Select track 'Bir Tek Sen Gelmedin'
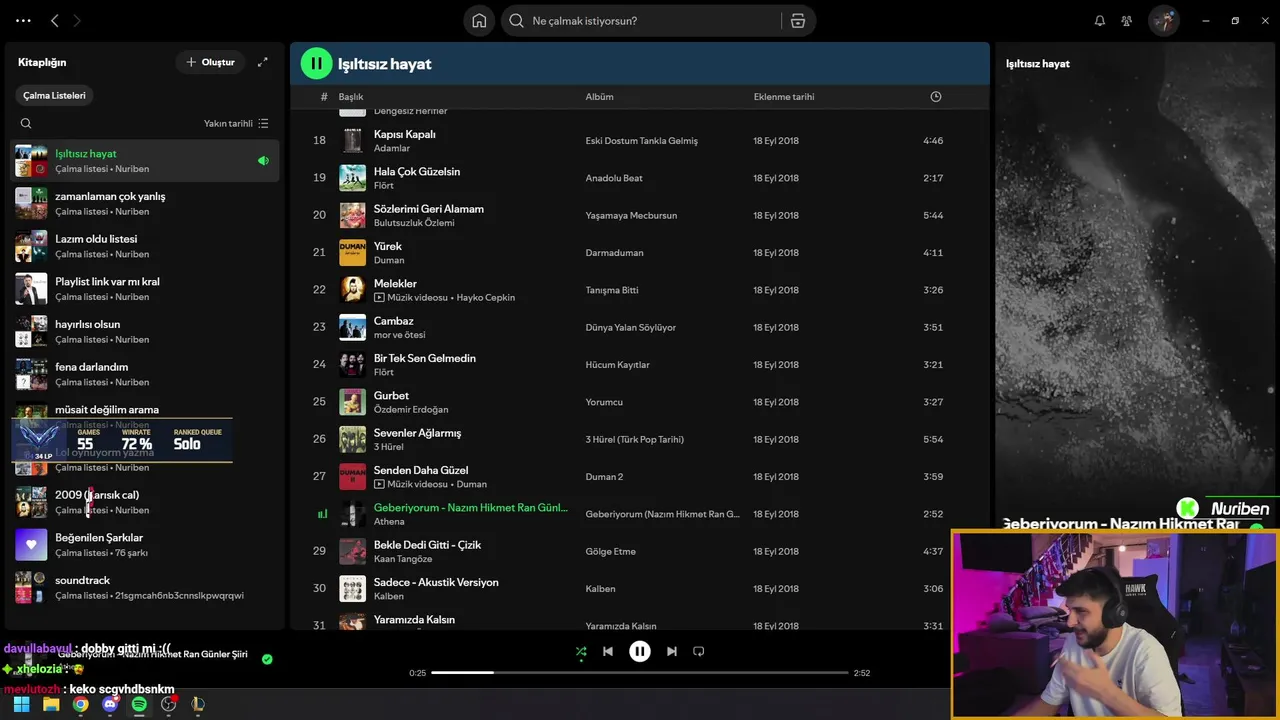1280x720 pixels. 639,364
